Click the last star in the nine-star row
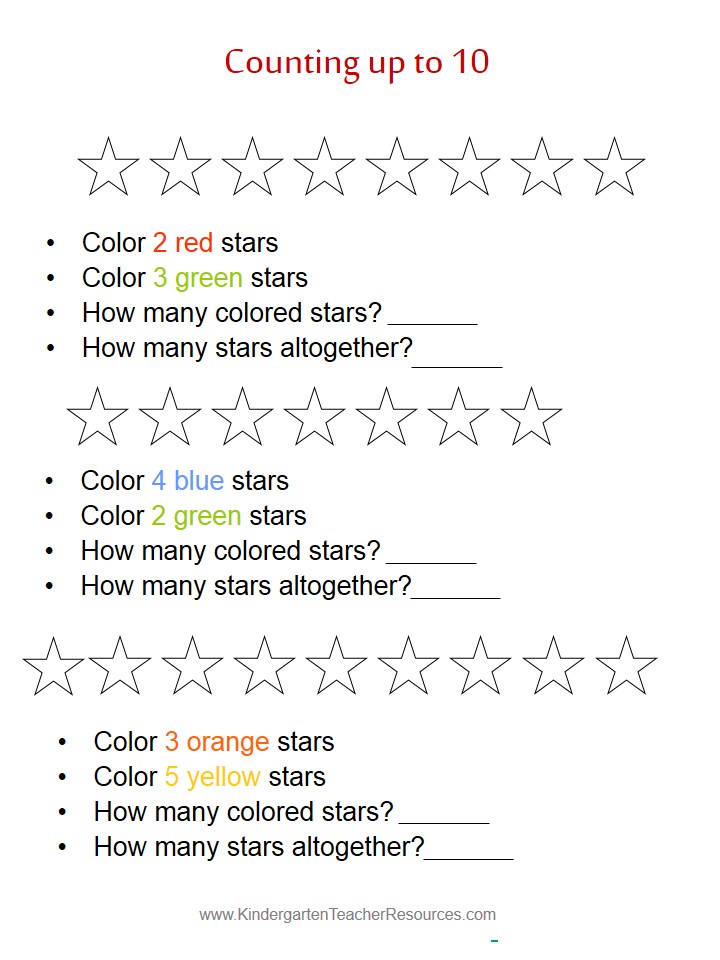 [626, 667]
